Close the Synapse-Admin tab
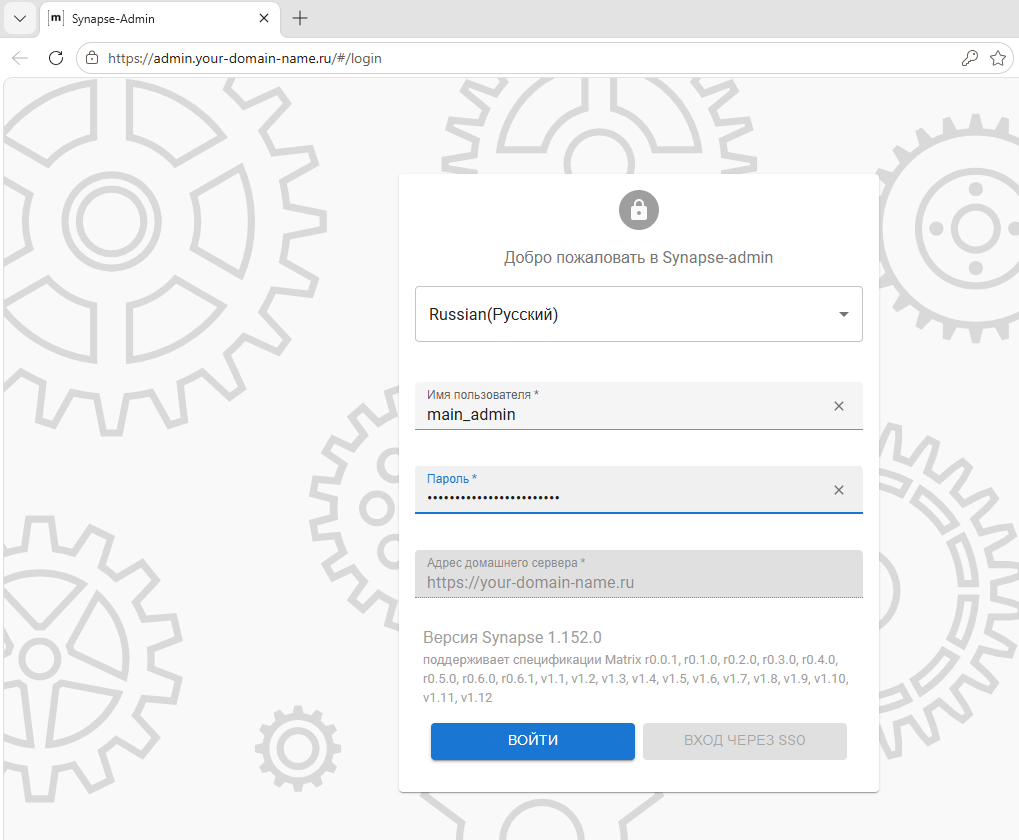The width and height of the screenshot is (1019, 840). (264, 18)
